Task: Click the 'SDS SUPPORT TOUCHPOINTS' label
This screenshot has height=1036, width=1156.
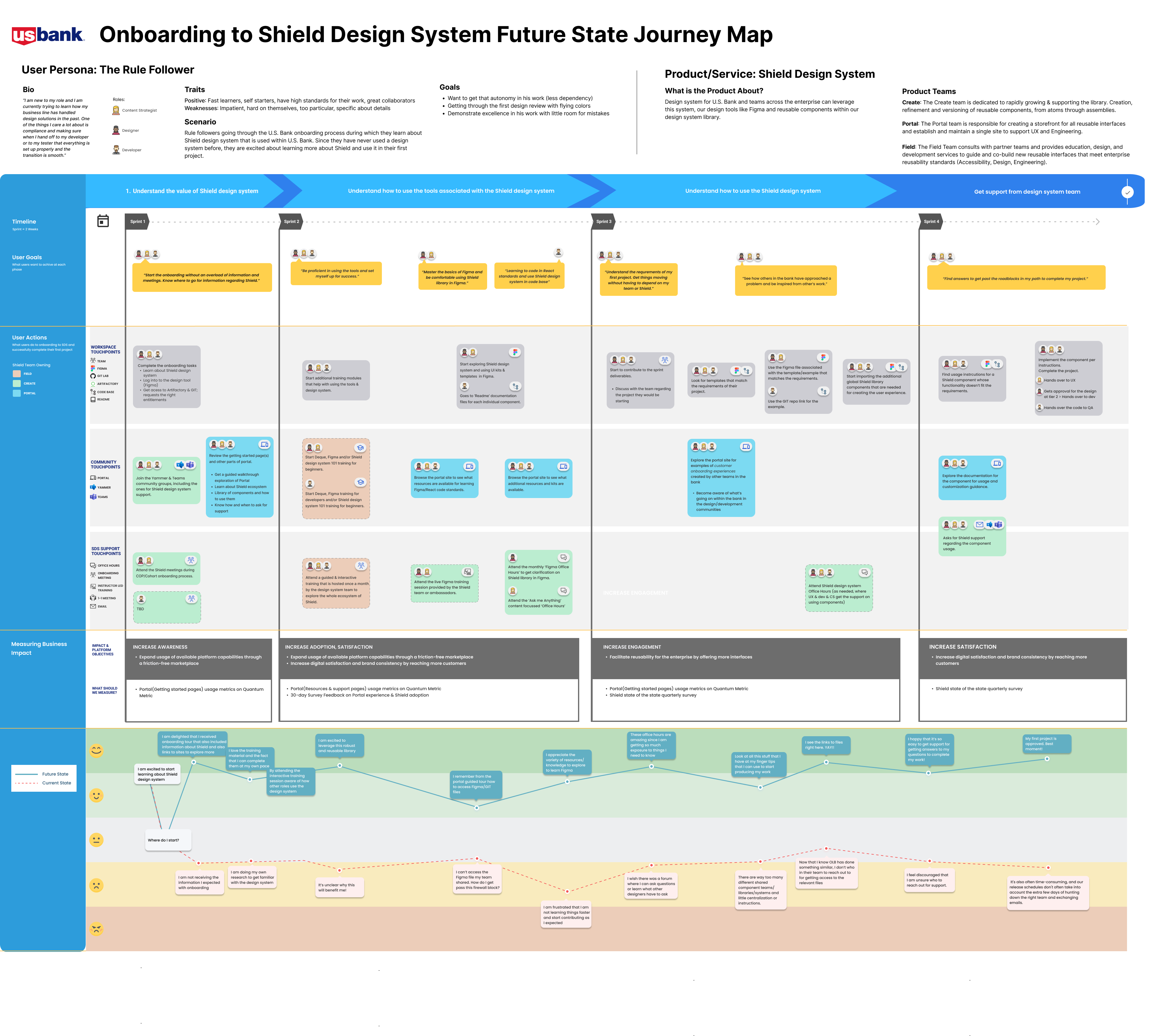Action: 106,551
